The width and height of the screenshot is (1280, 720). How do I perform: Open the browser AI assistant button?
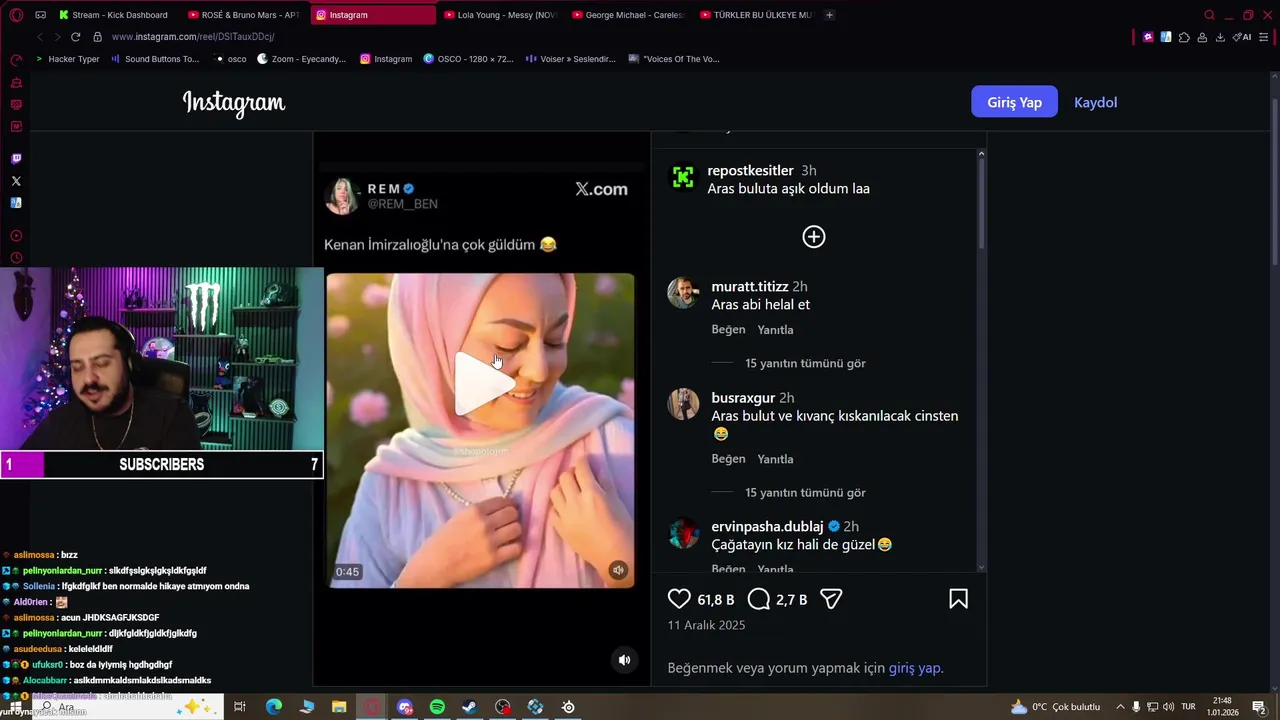pos(1241,37)
